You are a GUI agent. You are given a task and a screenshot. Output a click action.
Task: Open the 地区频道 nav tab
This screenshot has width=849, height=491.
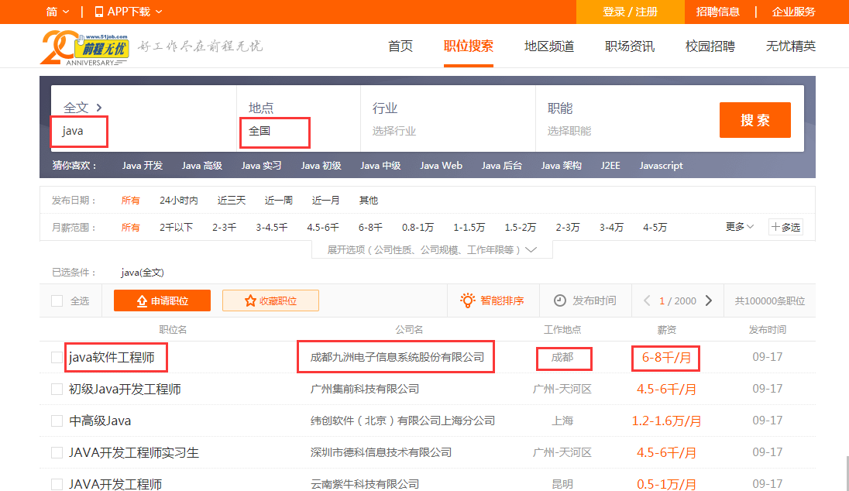tap(549, 46)
